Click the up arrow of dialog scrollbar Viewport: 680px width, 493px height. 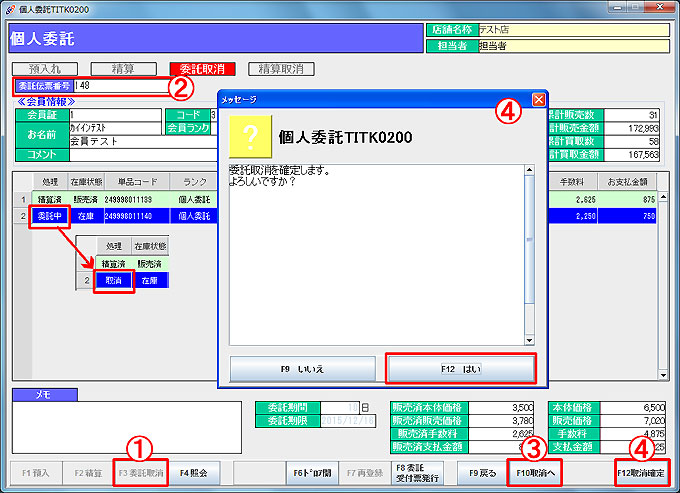point(529,170)
